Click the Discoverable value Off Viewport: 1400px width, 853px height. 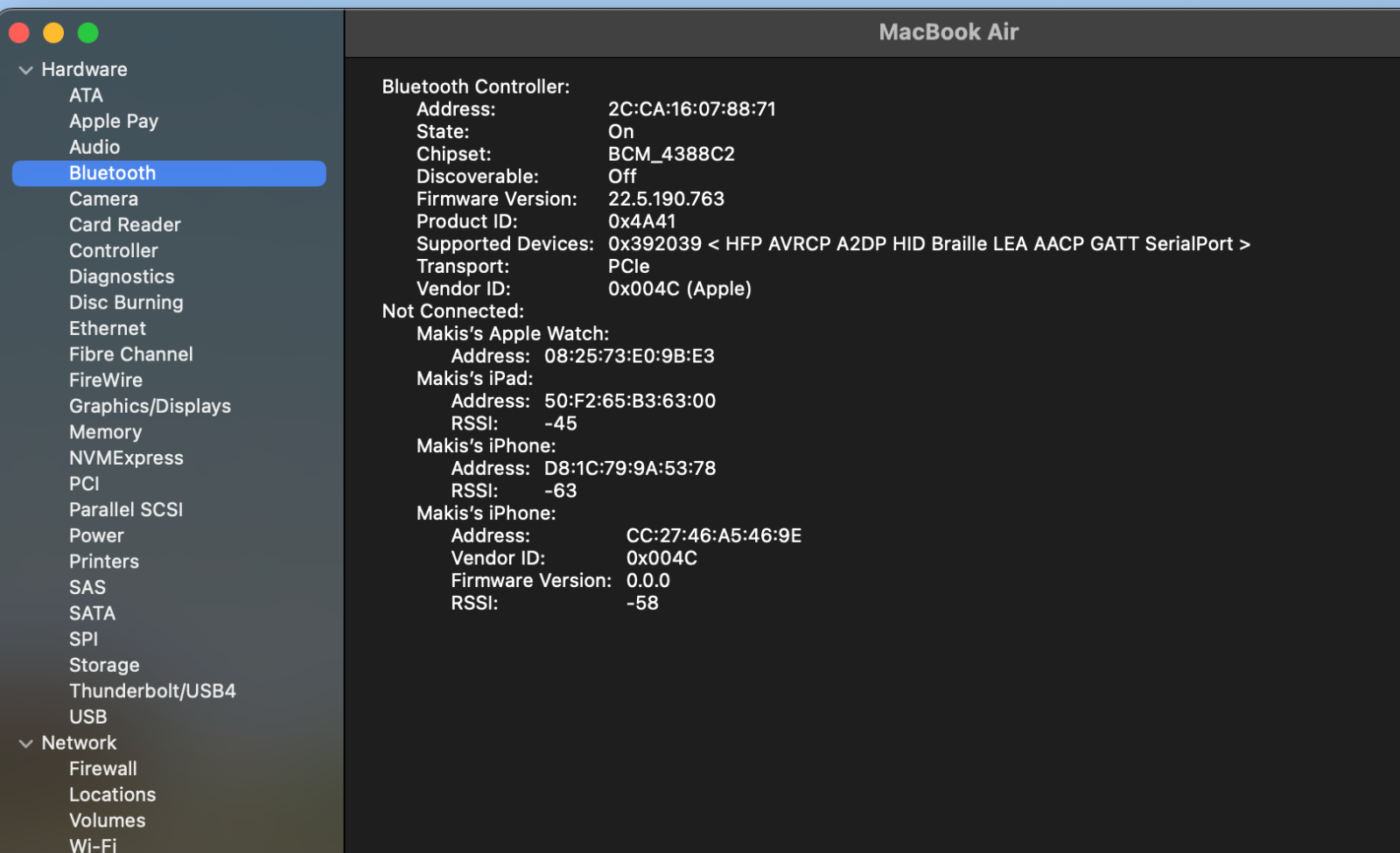[622, 177]
